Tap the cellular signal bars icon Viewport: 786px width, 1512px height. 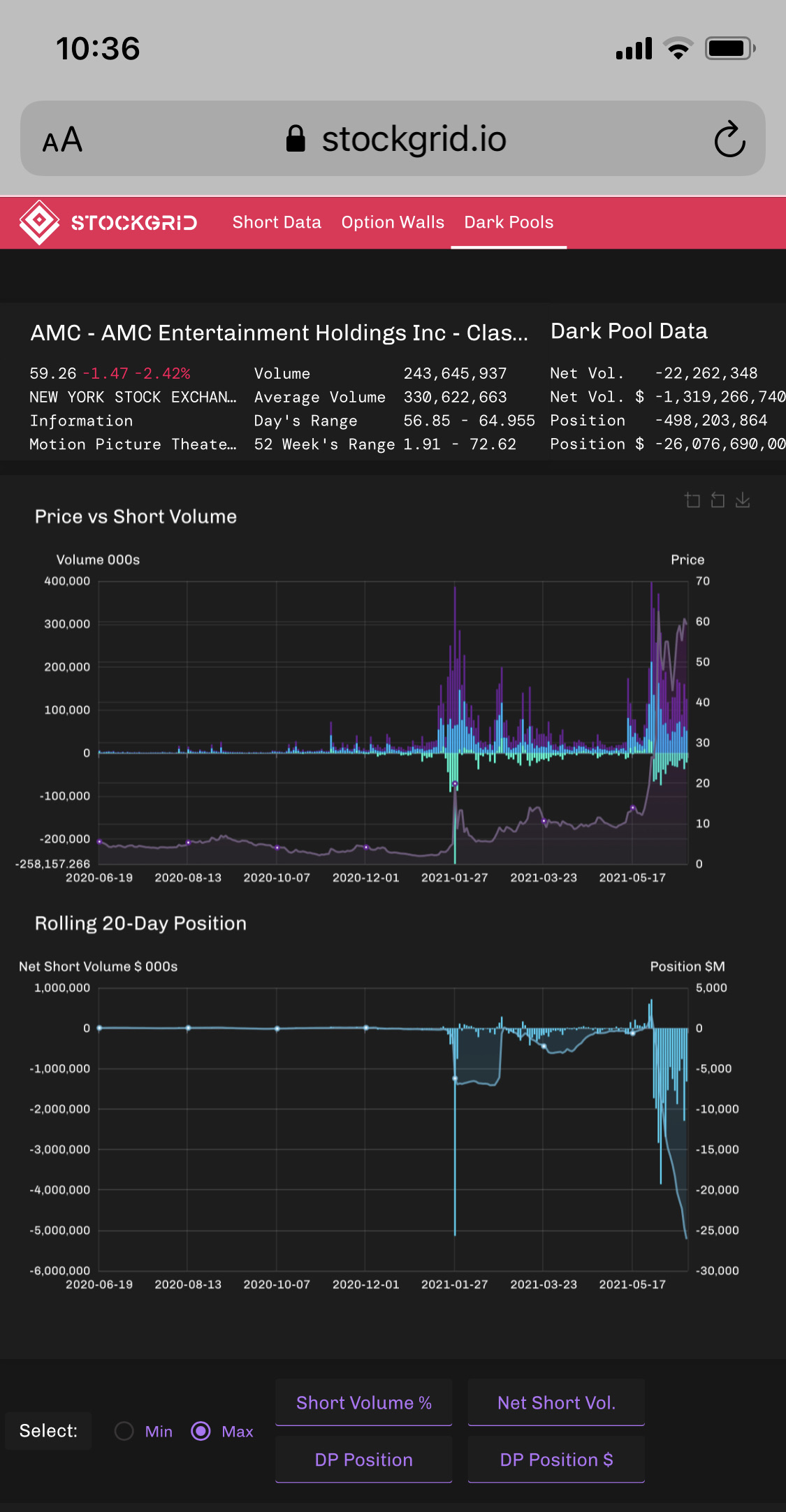coord(634,48)
